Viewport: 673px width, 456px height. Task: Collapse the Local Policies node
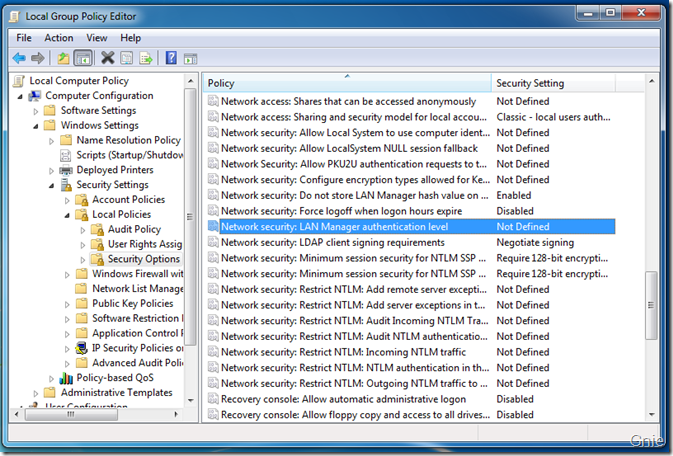tap(67, 215)
